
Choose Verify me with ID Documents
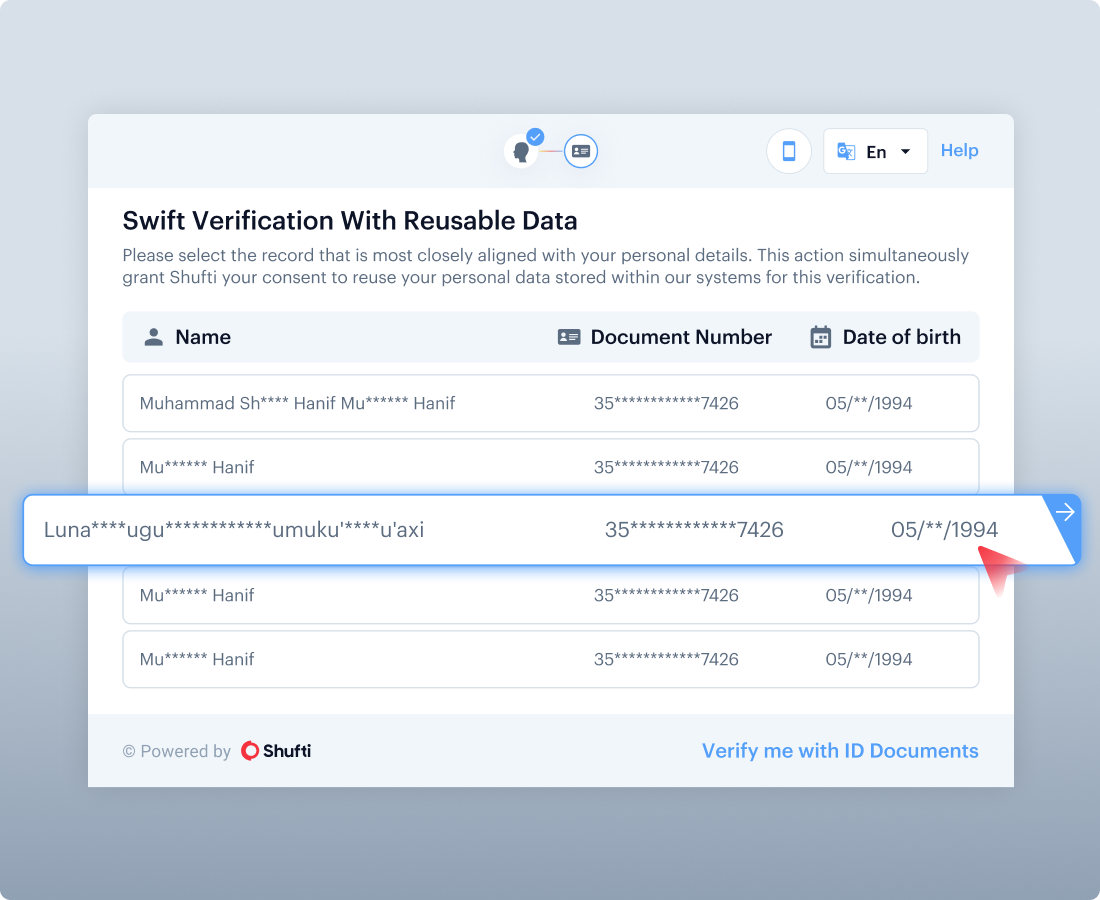tap(840, 751)
